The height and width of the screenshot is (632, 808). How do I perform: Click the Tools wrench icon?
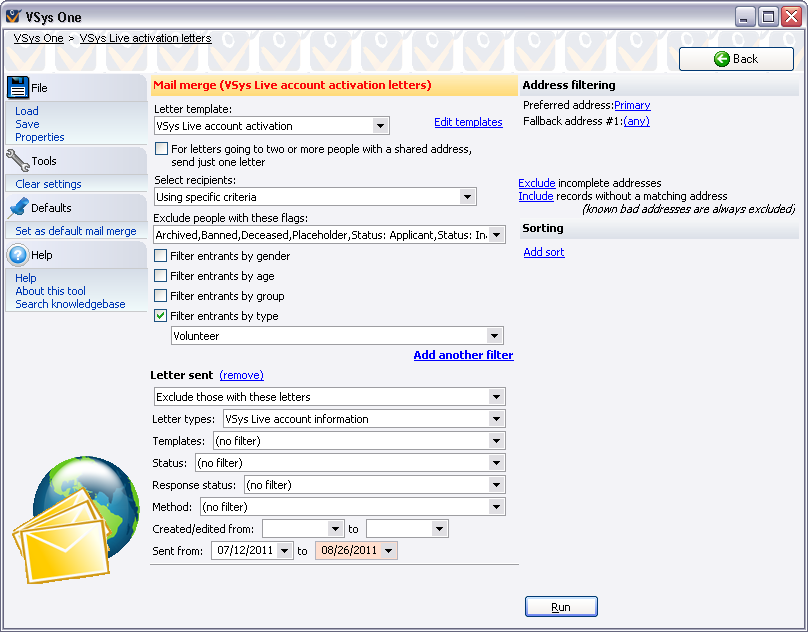18,160
